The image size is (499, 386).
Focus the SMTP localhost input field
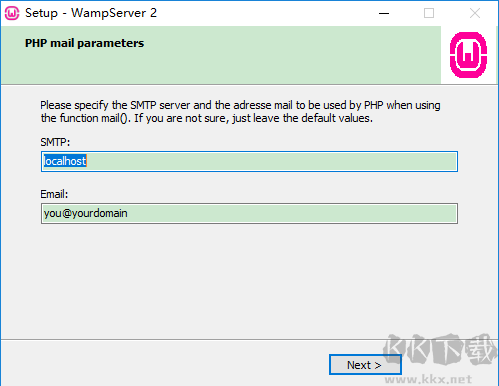click(249, 162)
